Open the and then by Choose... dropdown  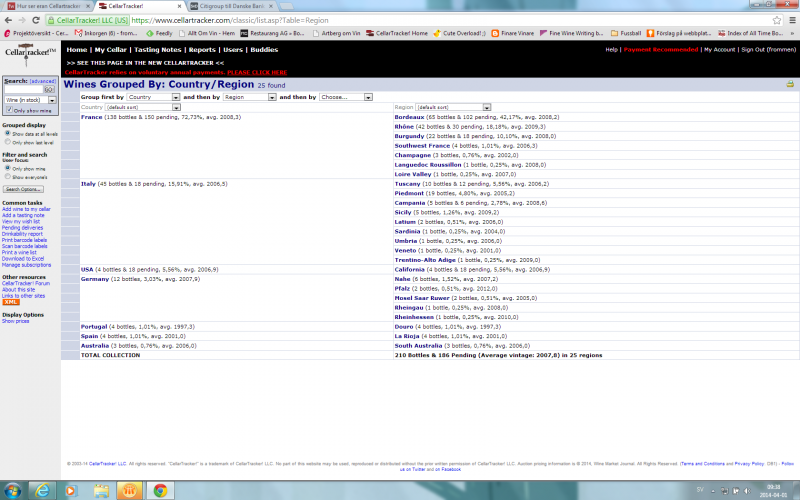(346, 97)
